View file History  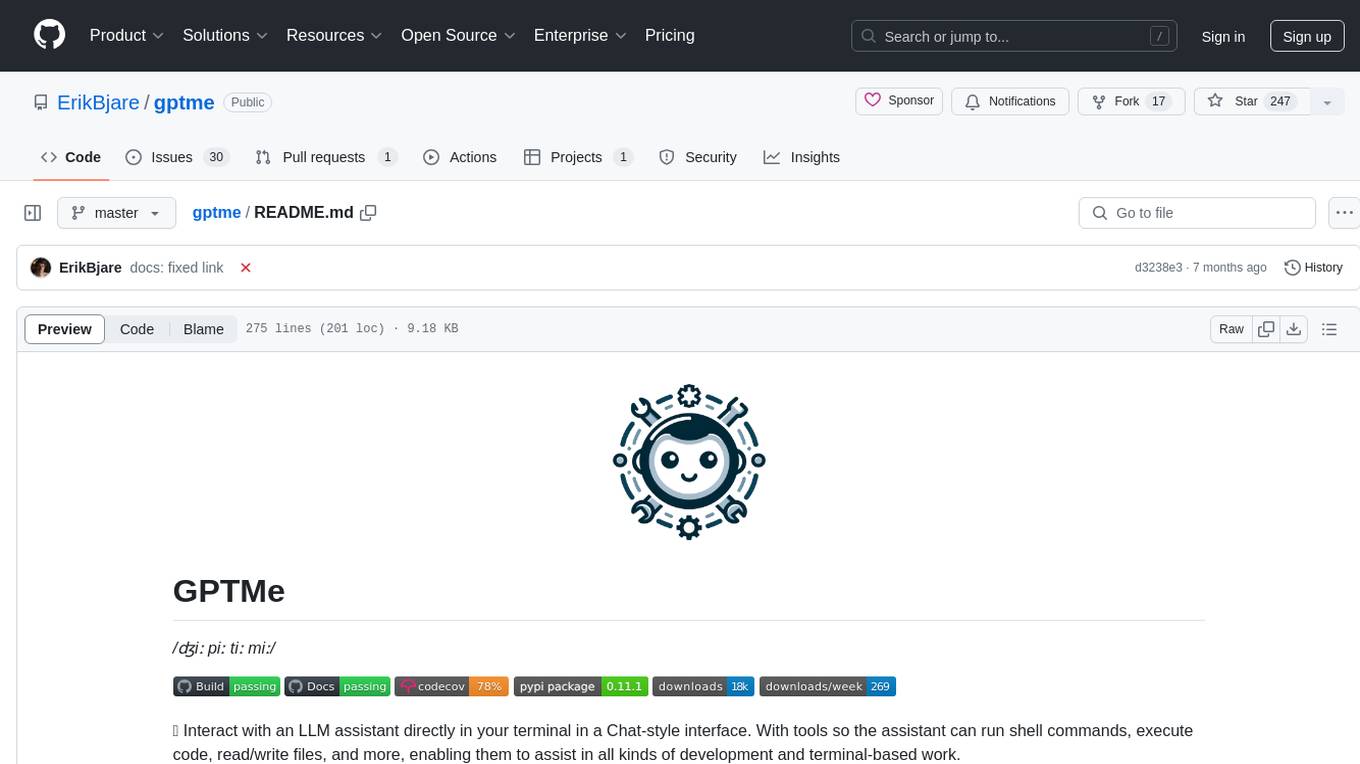click(1313, 268)
